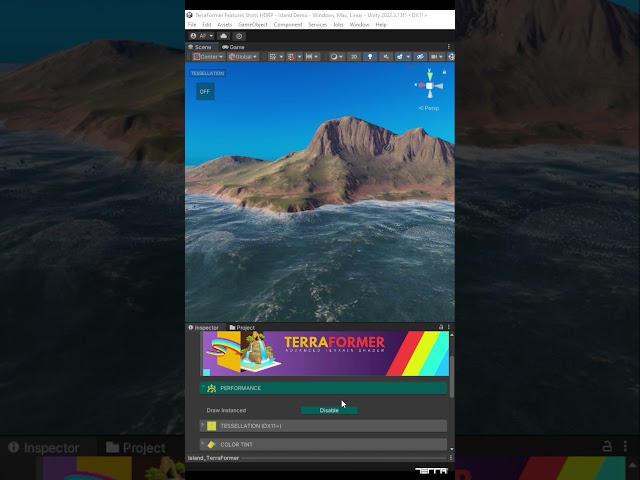Click the Unity logo in title bar

click(x=189, y=15)
